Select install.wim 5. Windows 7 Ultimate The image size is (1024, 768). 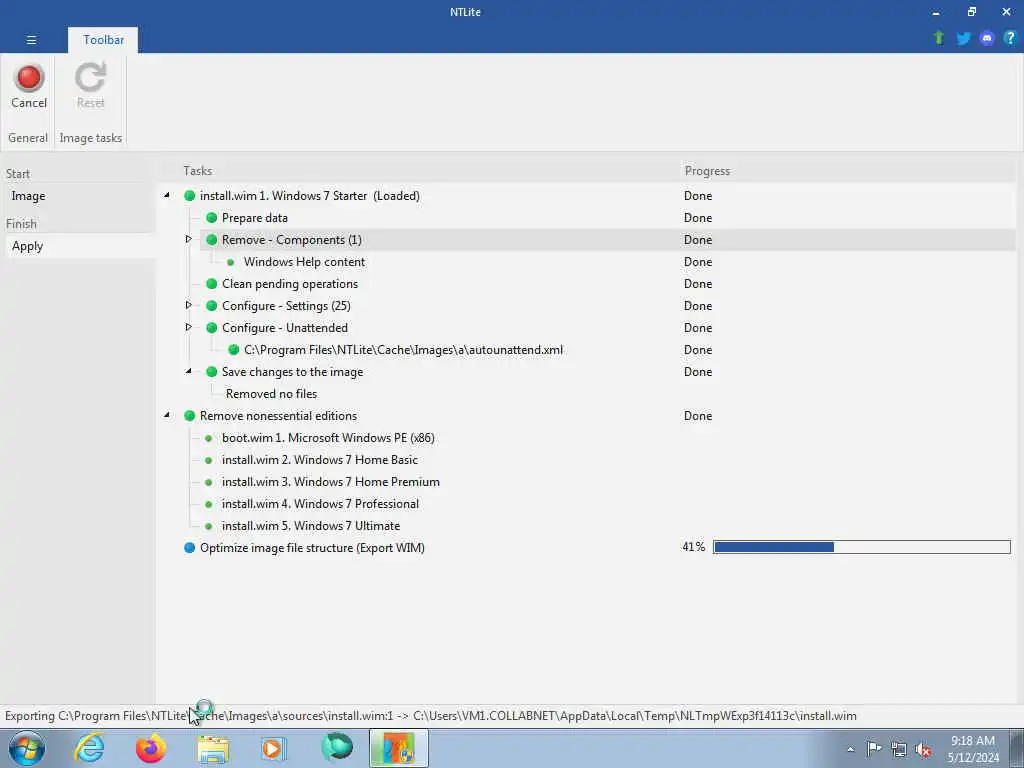[x=311, y=526]
